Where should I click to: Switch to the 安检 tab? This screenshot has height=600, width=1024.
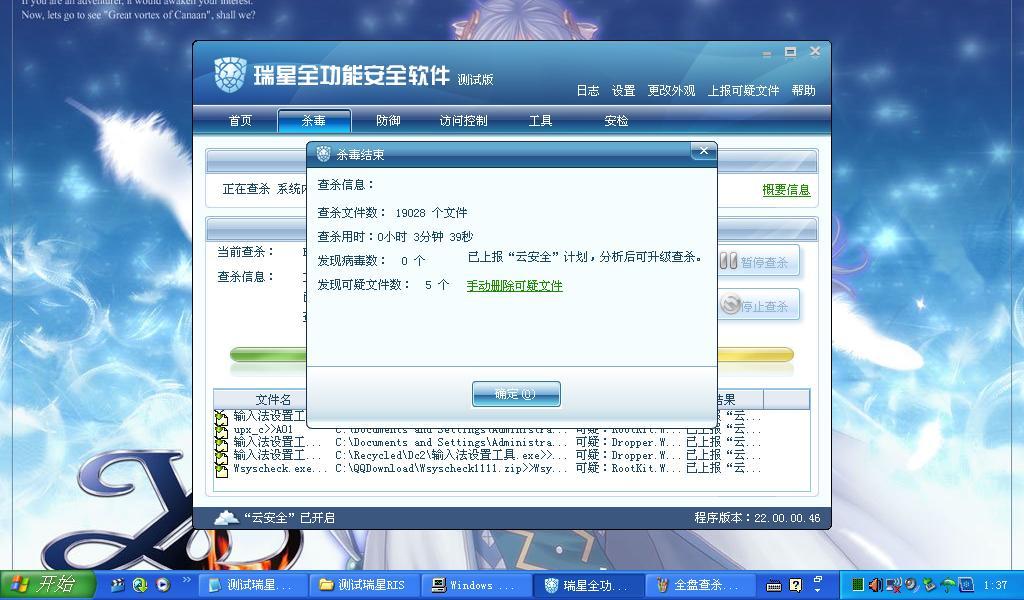tap(616, 121)
